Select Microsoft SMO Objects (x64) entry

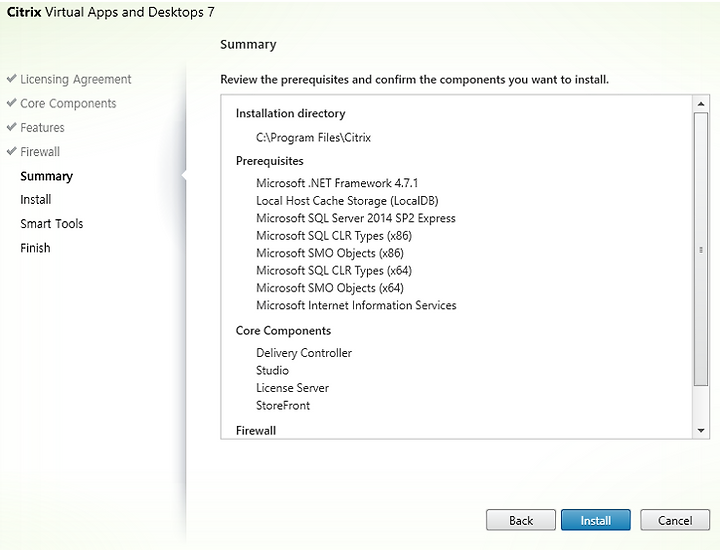[x=330, y=288]
